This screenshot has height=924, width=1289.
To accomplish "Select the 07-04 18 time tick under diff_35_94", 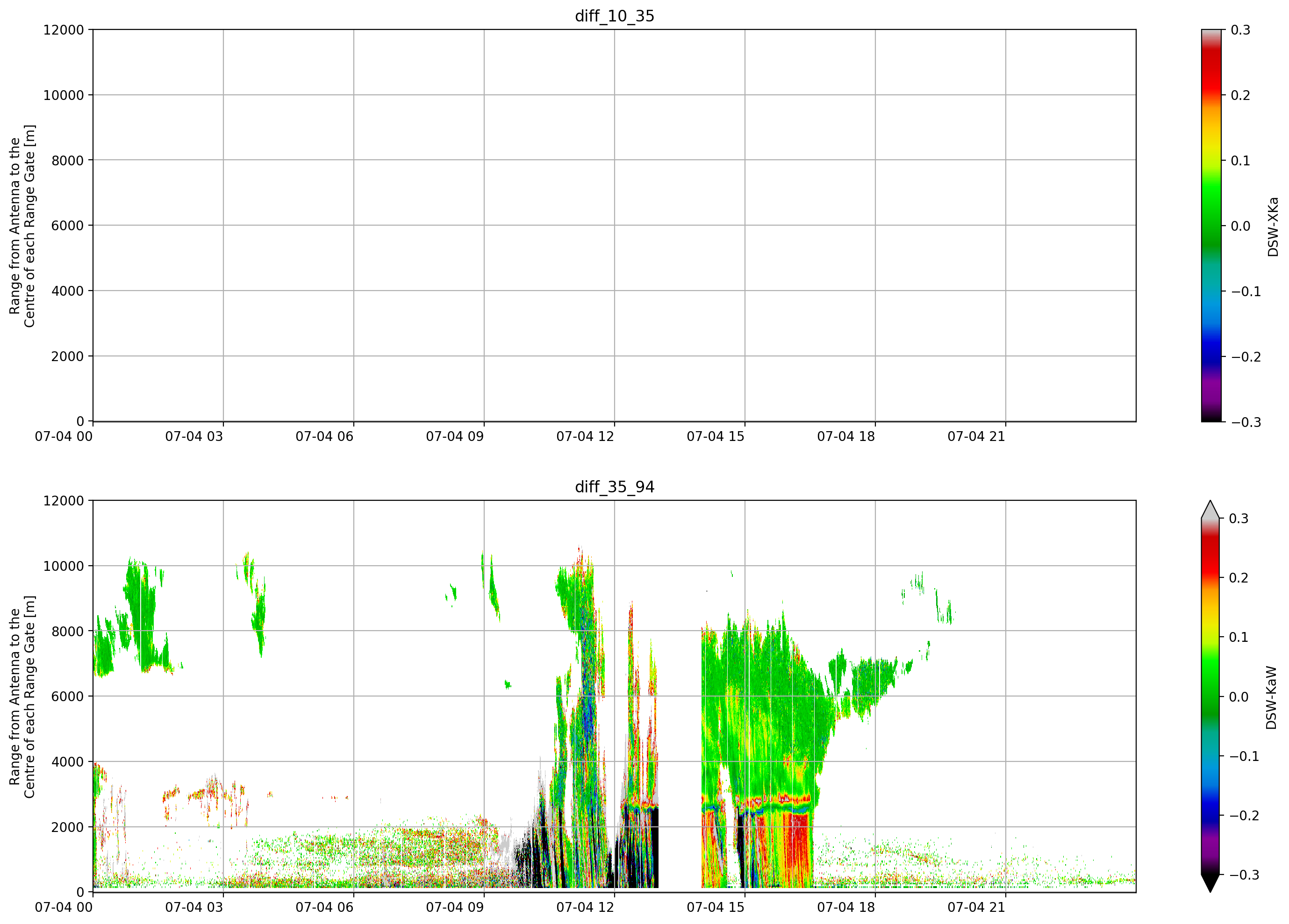I will coord(846,907).
